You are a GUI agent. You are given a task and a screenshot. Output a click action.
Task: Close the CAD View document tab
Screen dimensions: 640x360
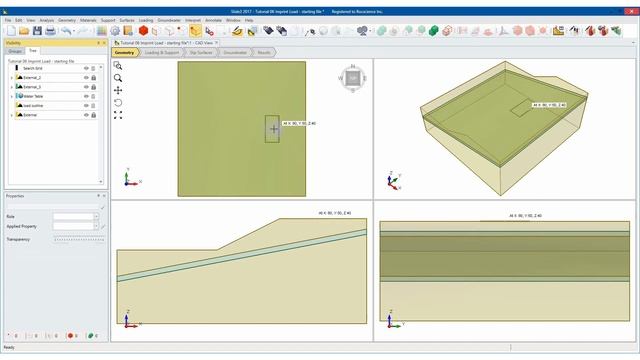click(x=217, y=42)
